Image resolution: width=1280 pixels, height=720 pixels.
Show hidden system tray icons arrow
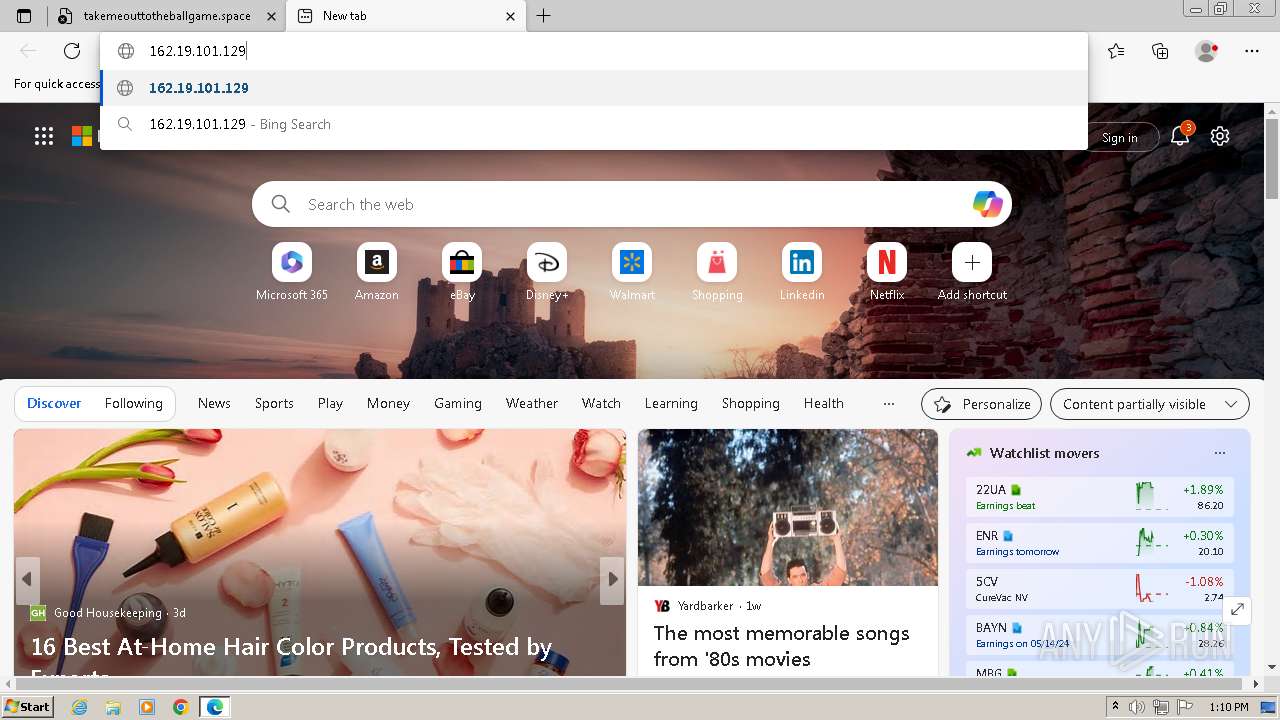click(x=1115, y=707)
